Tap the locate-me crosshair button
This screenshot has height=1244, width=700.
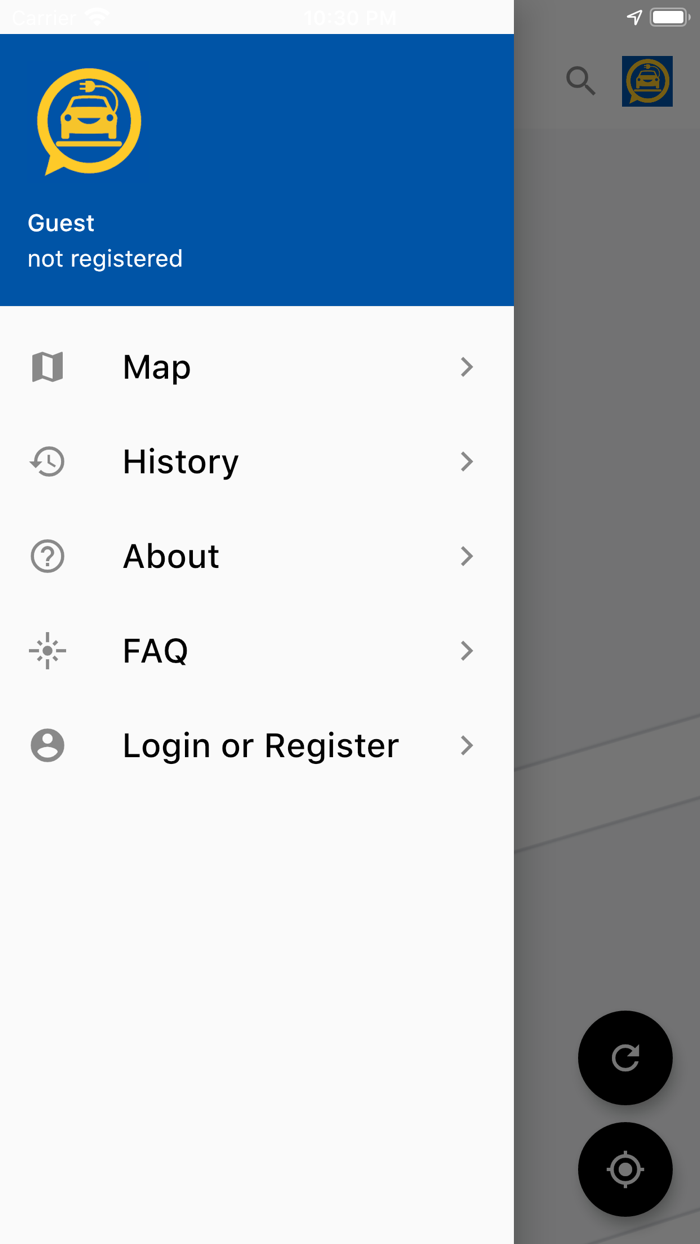click(625, 1169)
